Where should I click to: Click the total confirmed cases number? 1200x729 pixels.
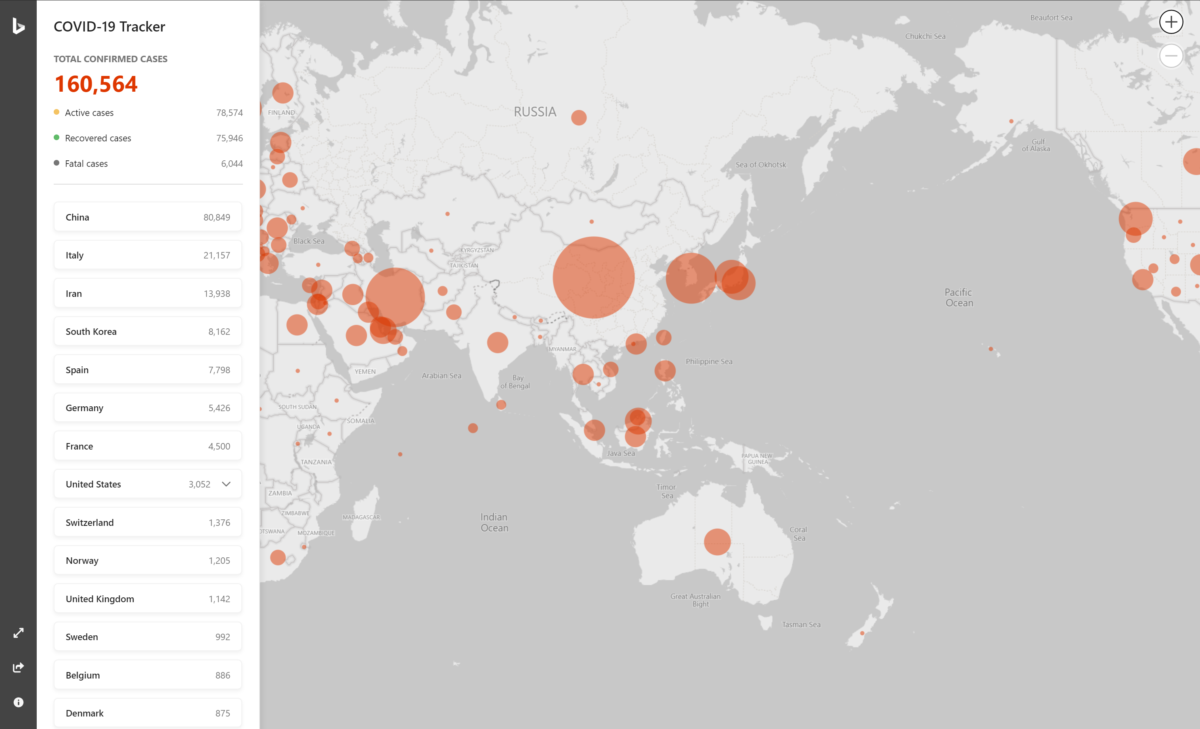pos(96,84)
